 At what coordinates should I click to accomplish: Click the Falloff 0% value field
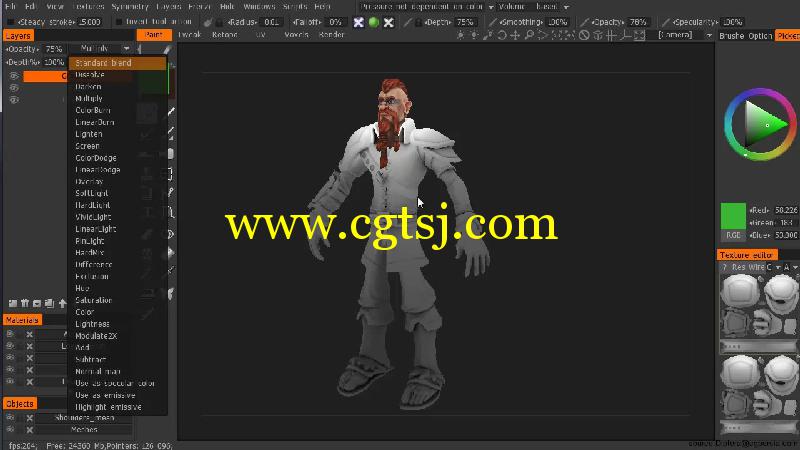tap(335, 22)
